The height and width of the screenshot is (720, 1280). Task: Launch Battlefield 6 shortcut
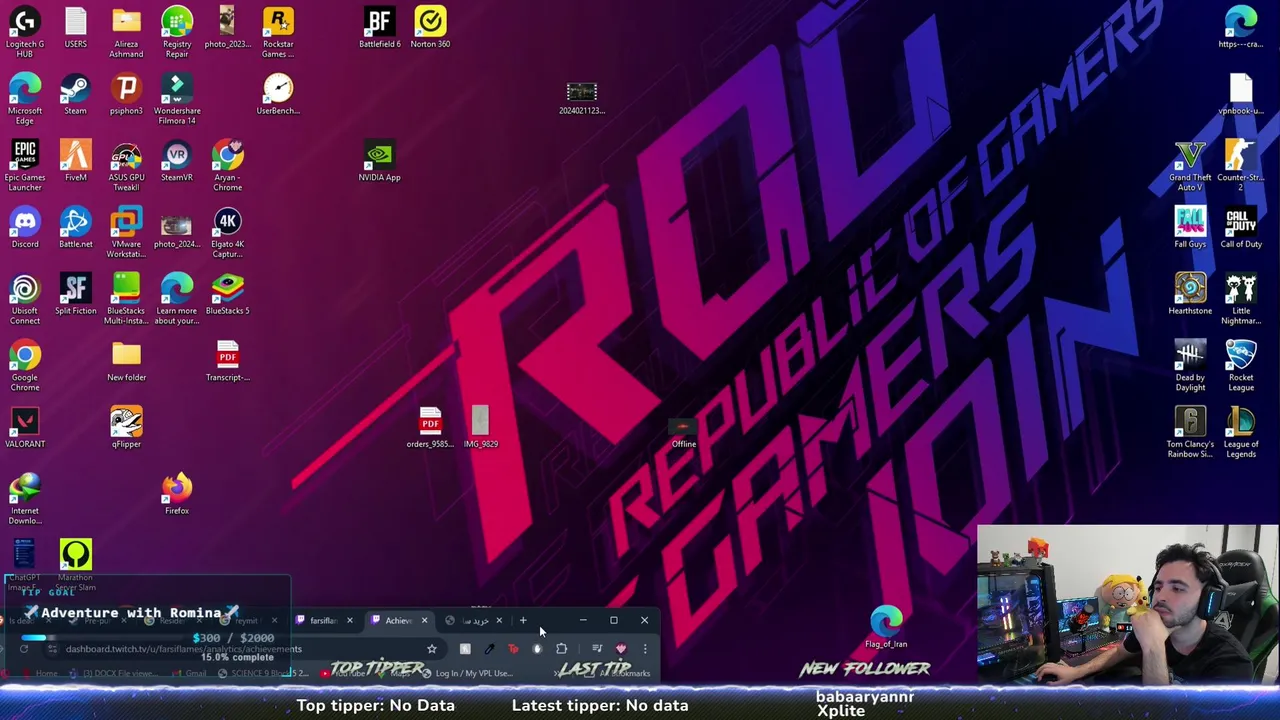click(379, 28)
